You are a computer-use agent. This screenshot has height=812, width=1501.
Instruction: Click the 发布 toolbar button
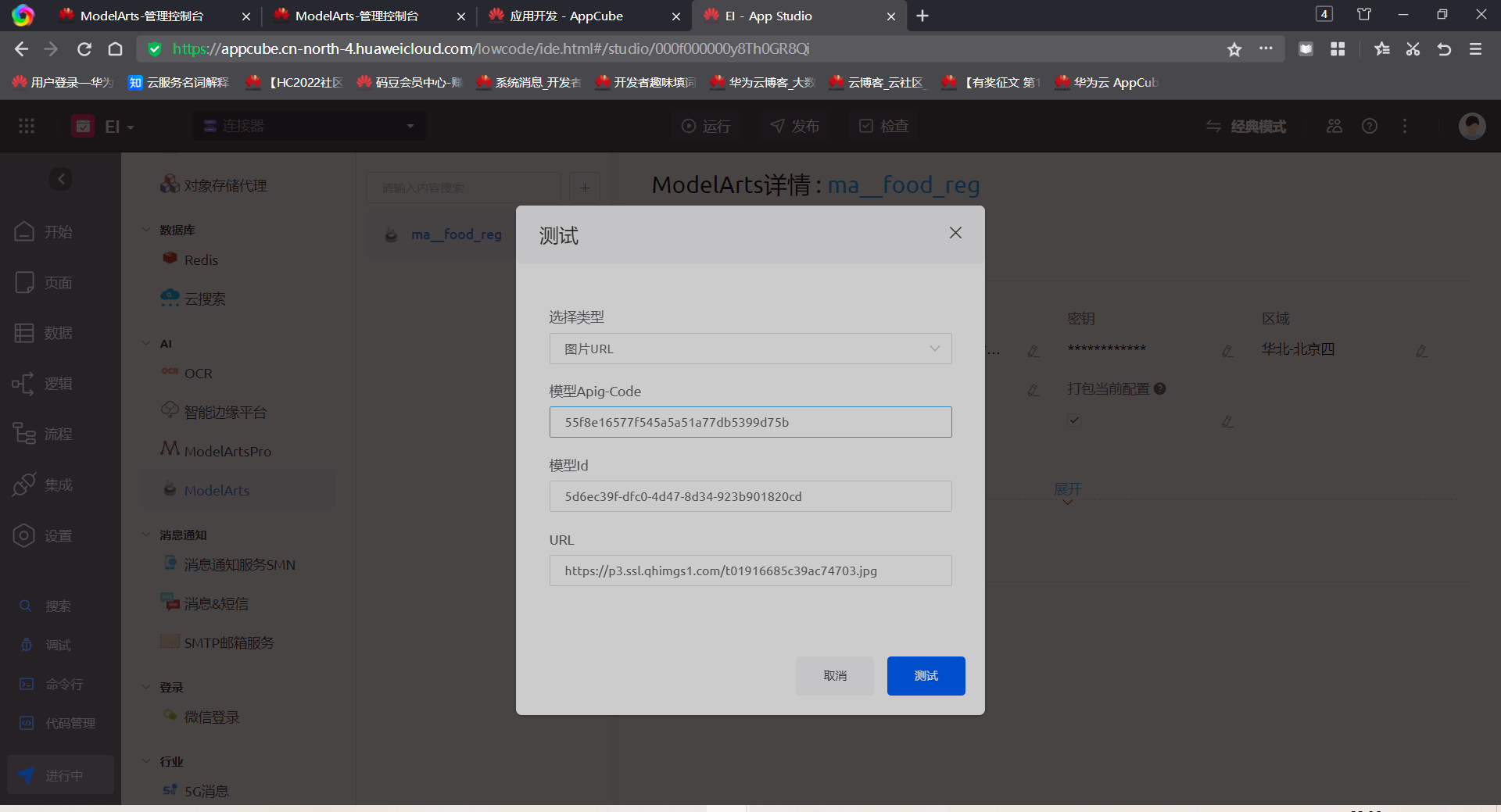tap(795, 126)
